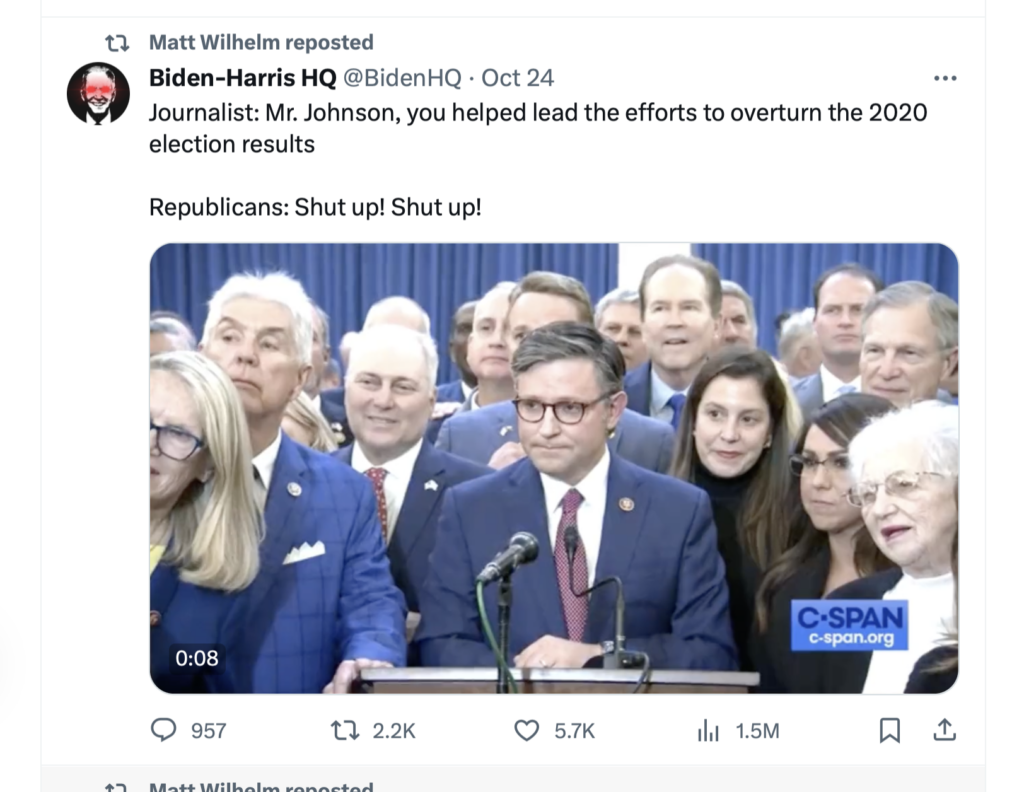Play the C-SPAN video thumbnail

[x=553, y=468]
